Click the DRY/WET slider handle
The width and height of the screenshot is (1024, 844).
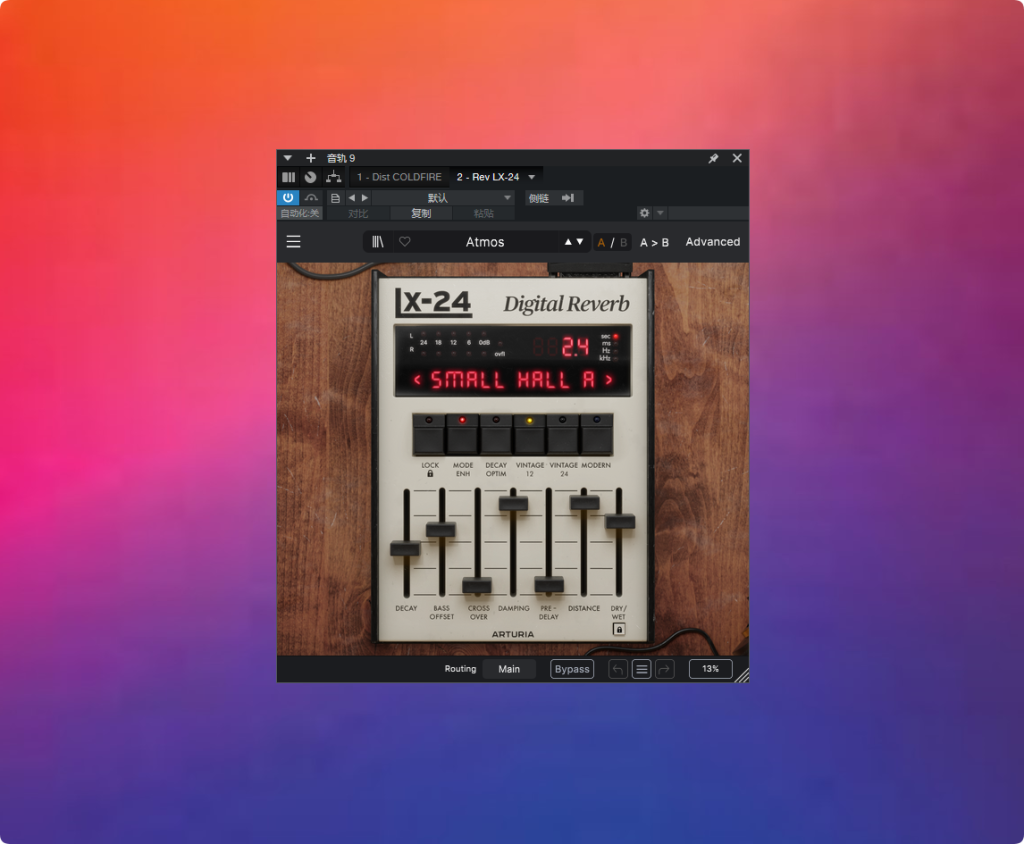(x=620, y=521)
